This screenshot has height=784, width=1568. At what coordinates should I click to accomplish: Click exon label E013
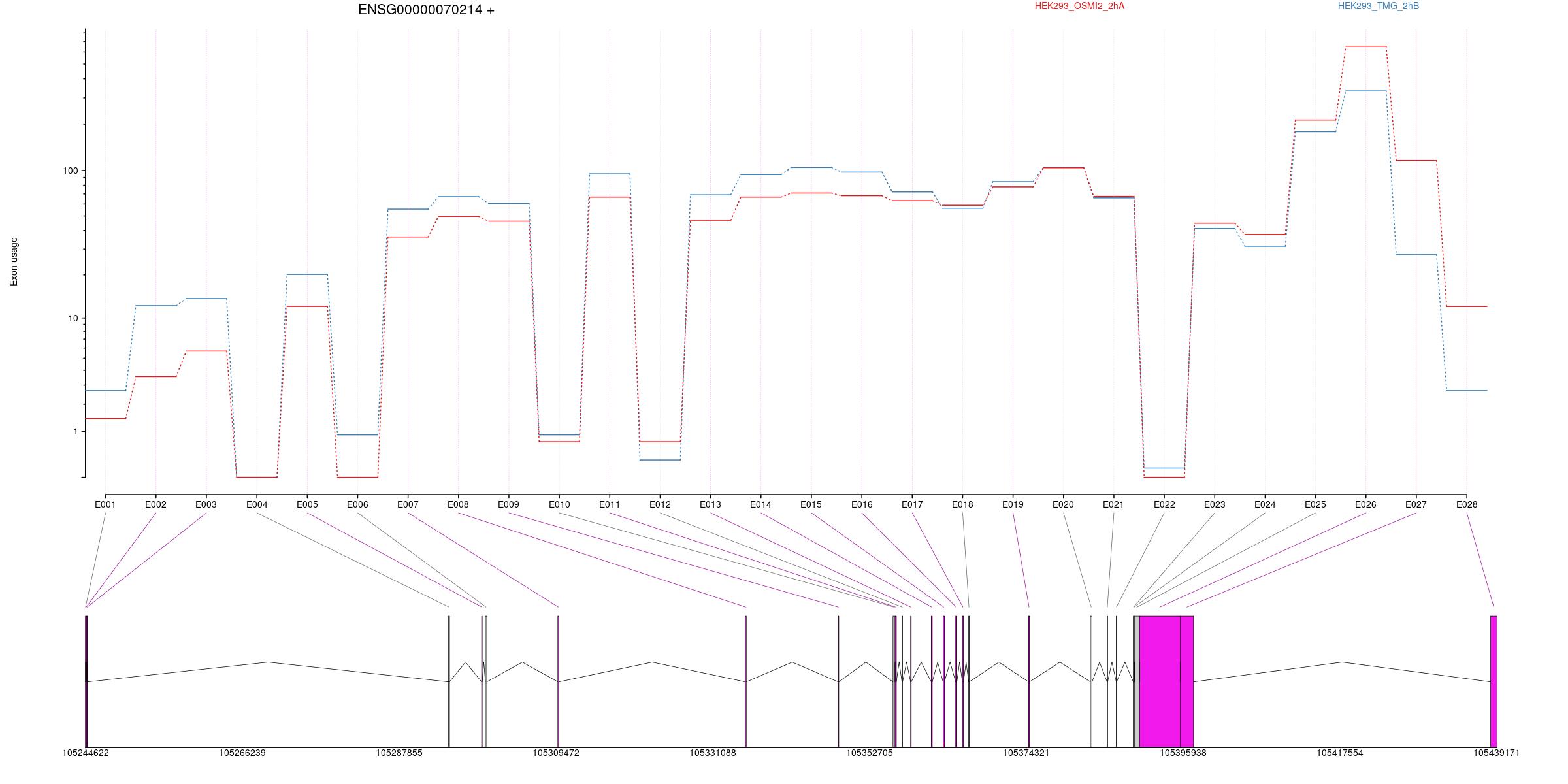710,504
